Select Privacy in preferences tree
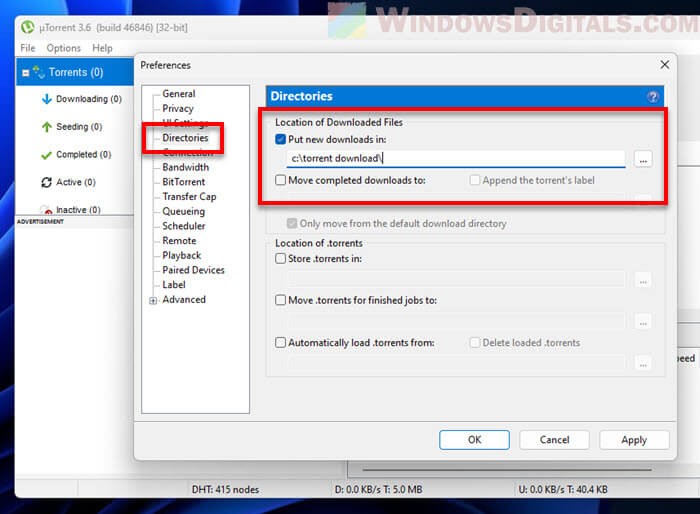This screenshot has width=700, height=514. pos(178,109)
